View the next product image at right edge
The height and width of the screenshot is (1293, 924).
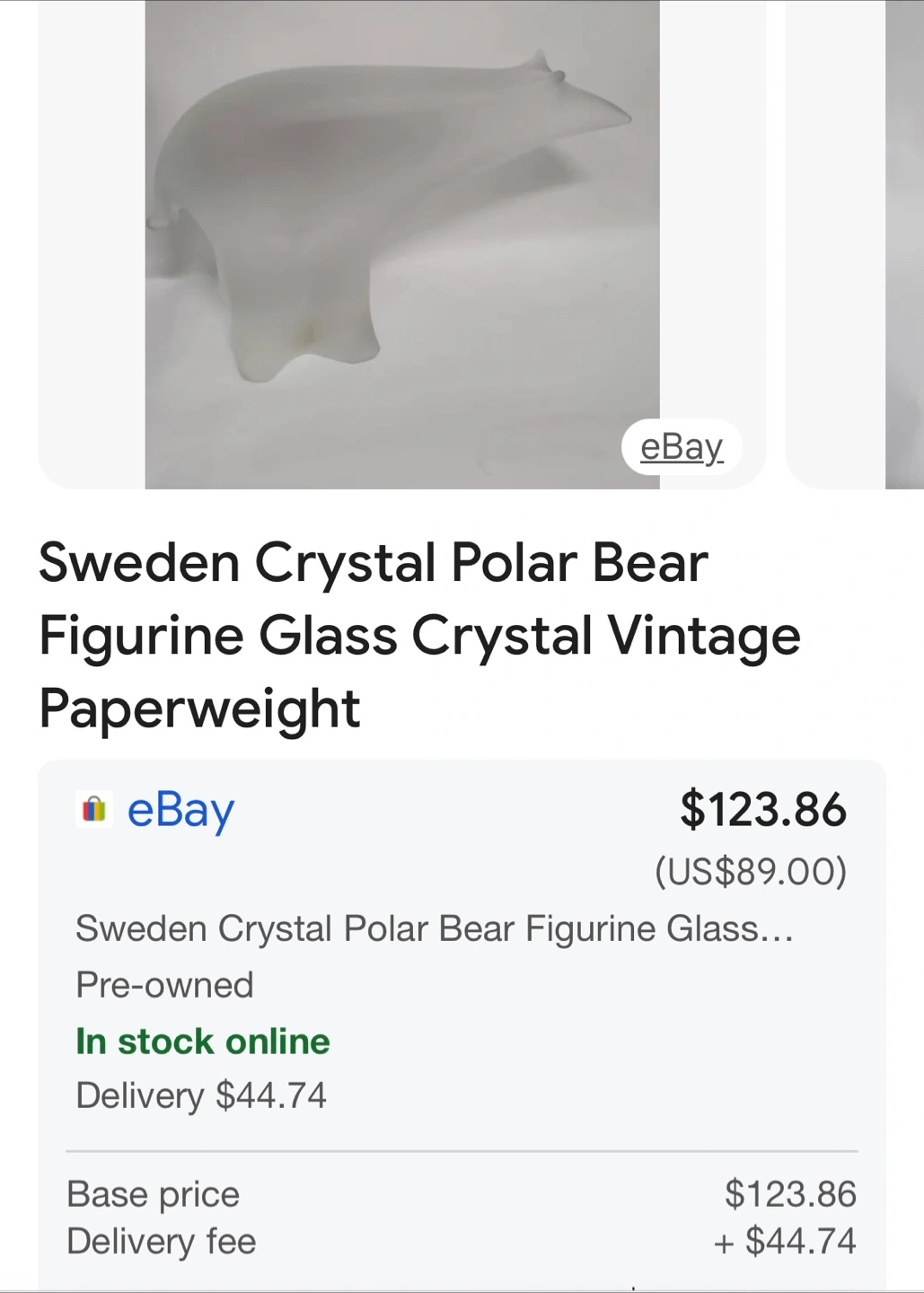[903, 244]
